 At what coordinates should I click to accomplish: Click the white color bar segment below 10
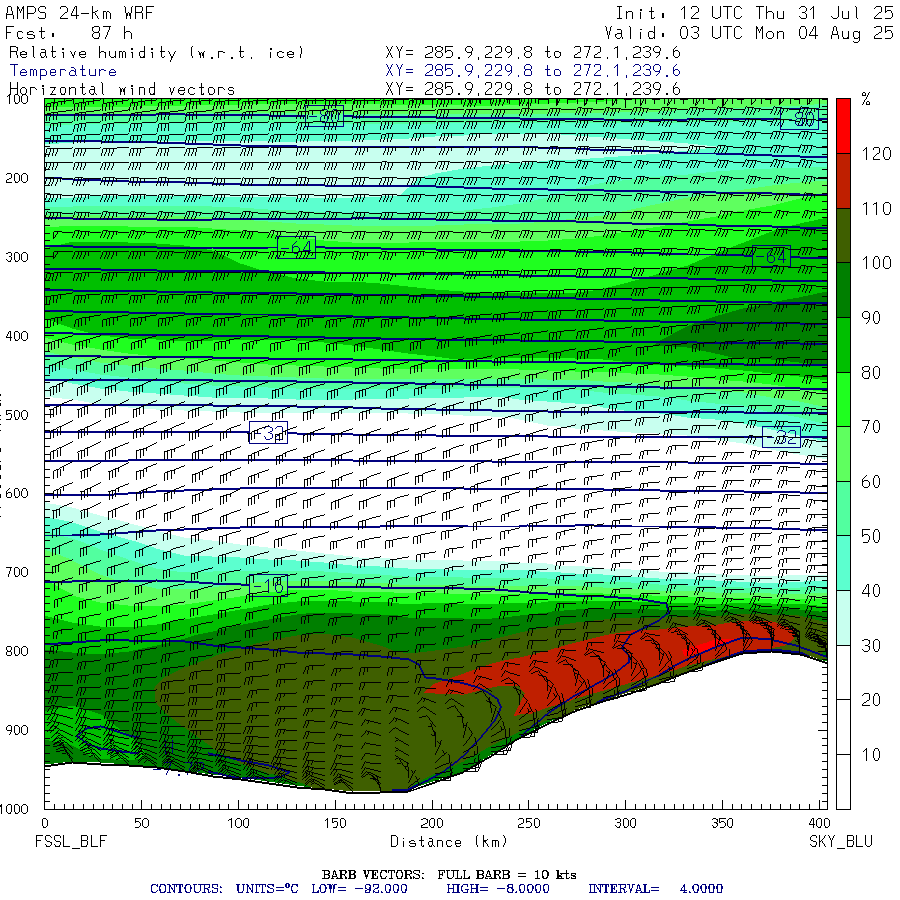843,781
